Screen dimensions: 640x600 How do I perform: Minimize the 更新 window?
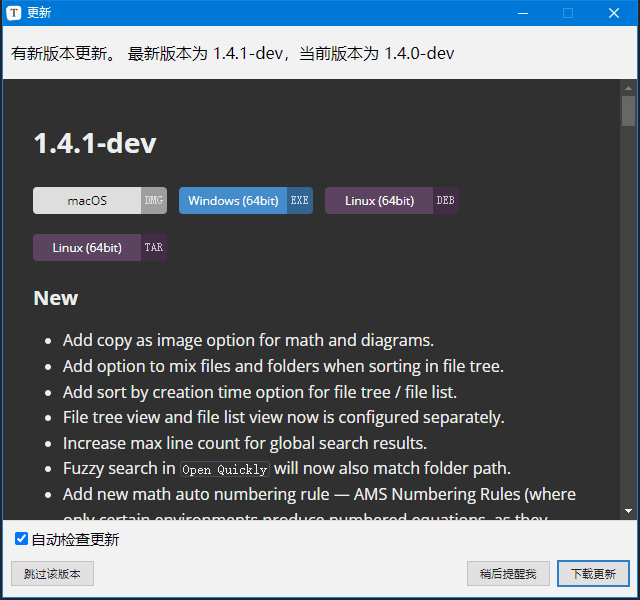click(523, 13)
